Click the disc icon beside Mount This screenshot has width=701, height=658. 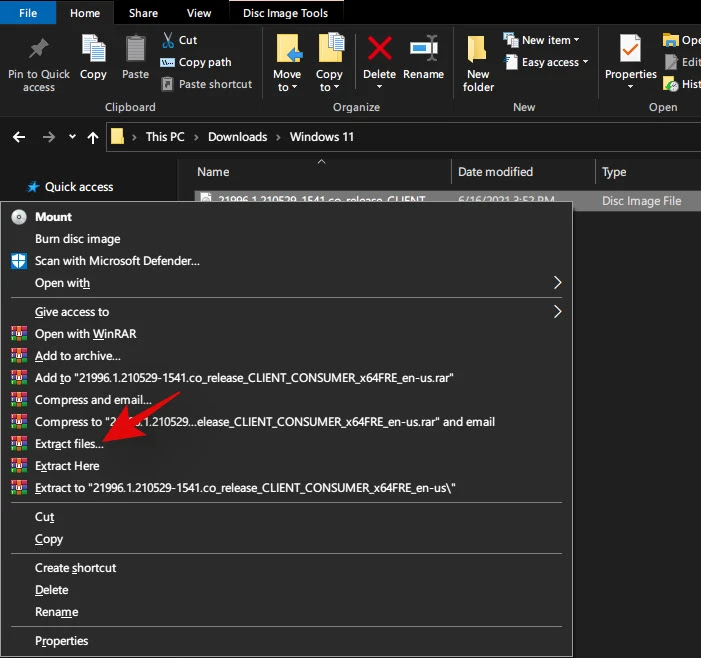point(19,217)
